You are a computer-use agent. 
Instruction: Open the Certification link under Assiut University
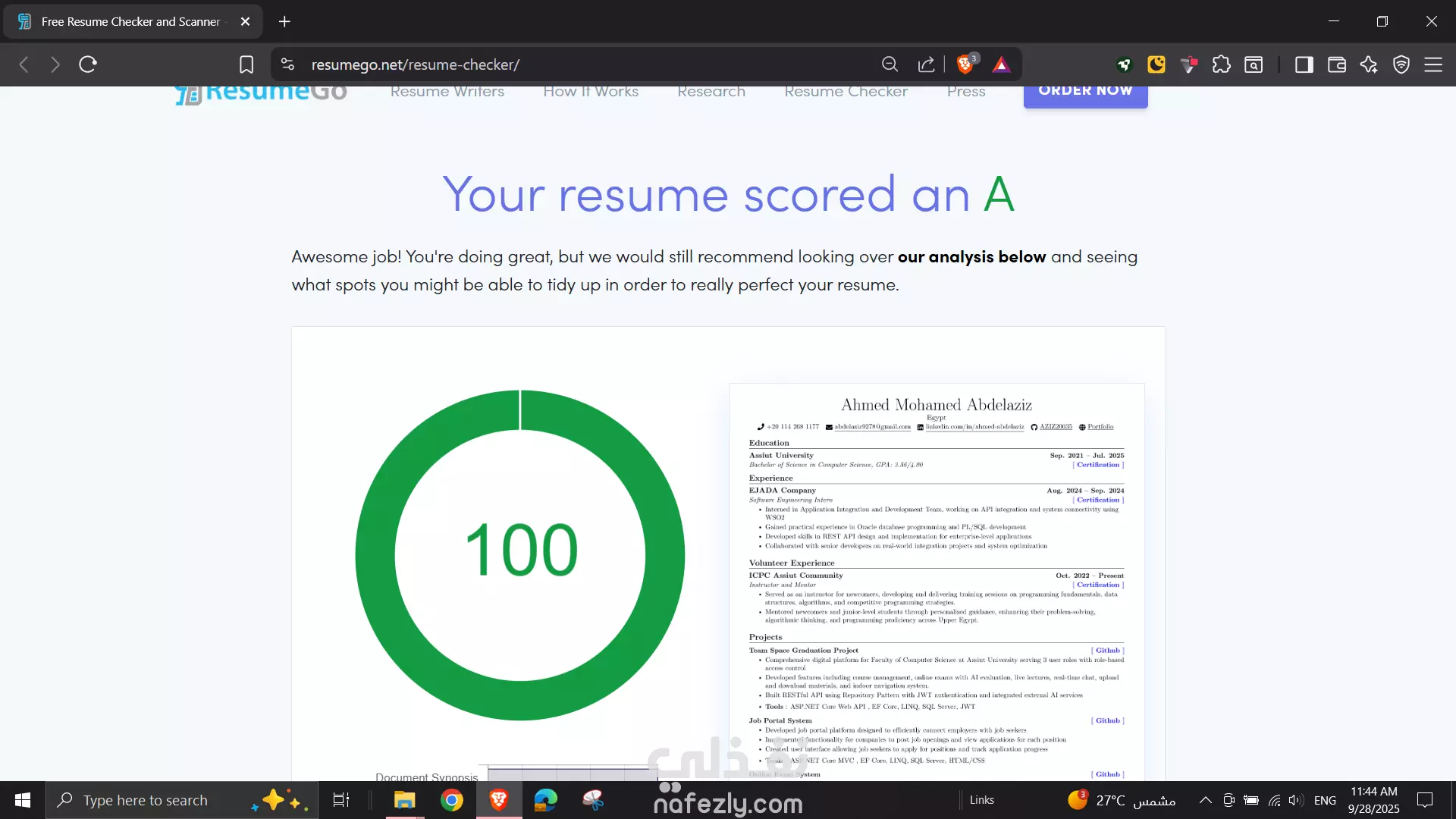(x=1098, y=465)
